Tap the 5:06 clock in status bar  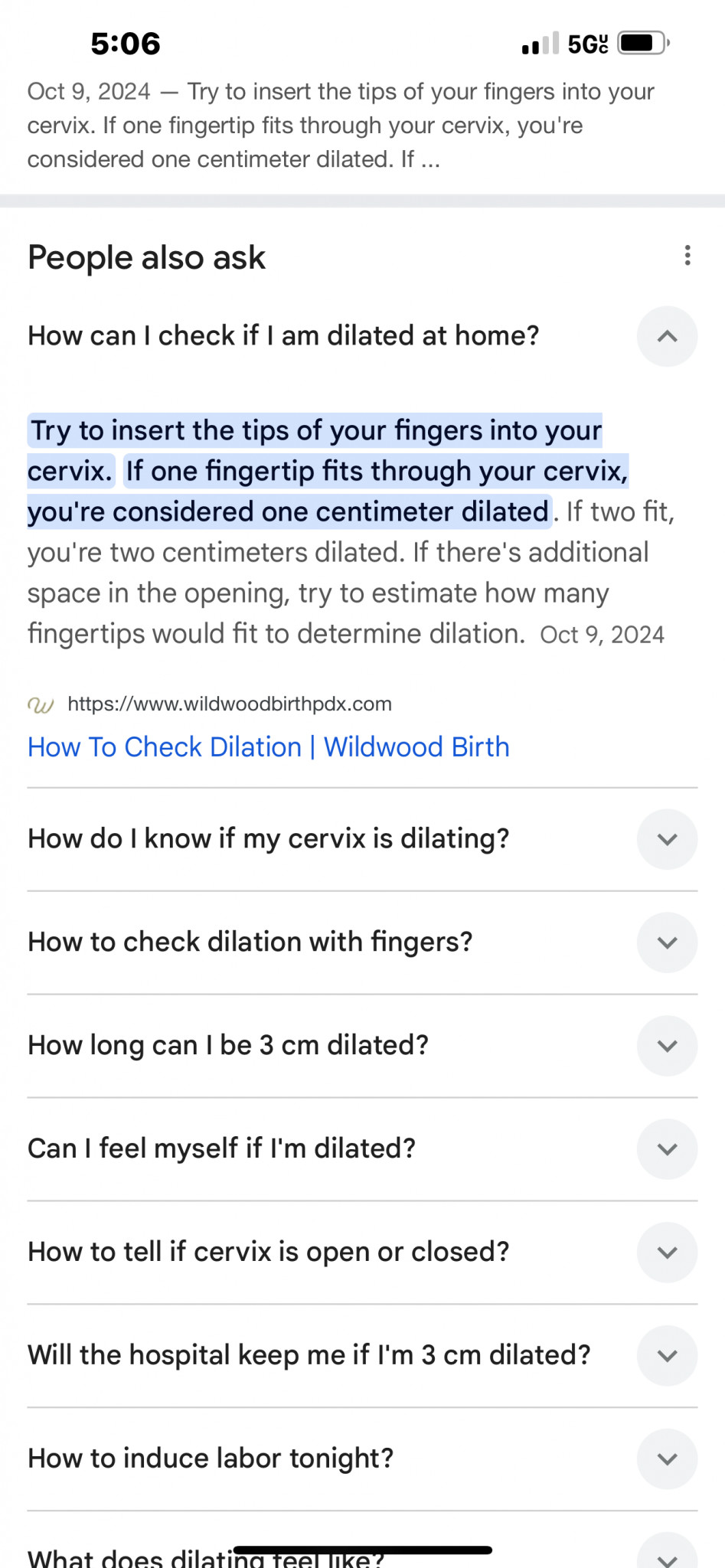(x=126, y=44)
